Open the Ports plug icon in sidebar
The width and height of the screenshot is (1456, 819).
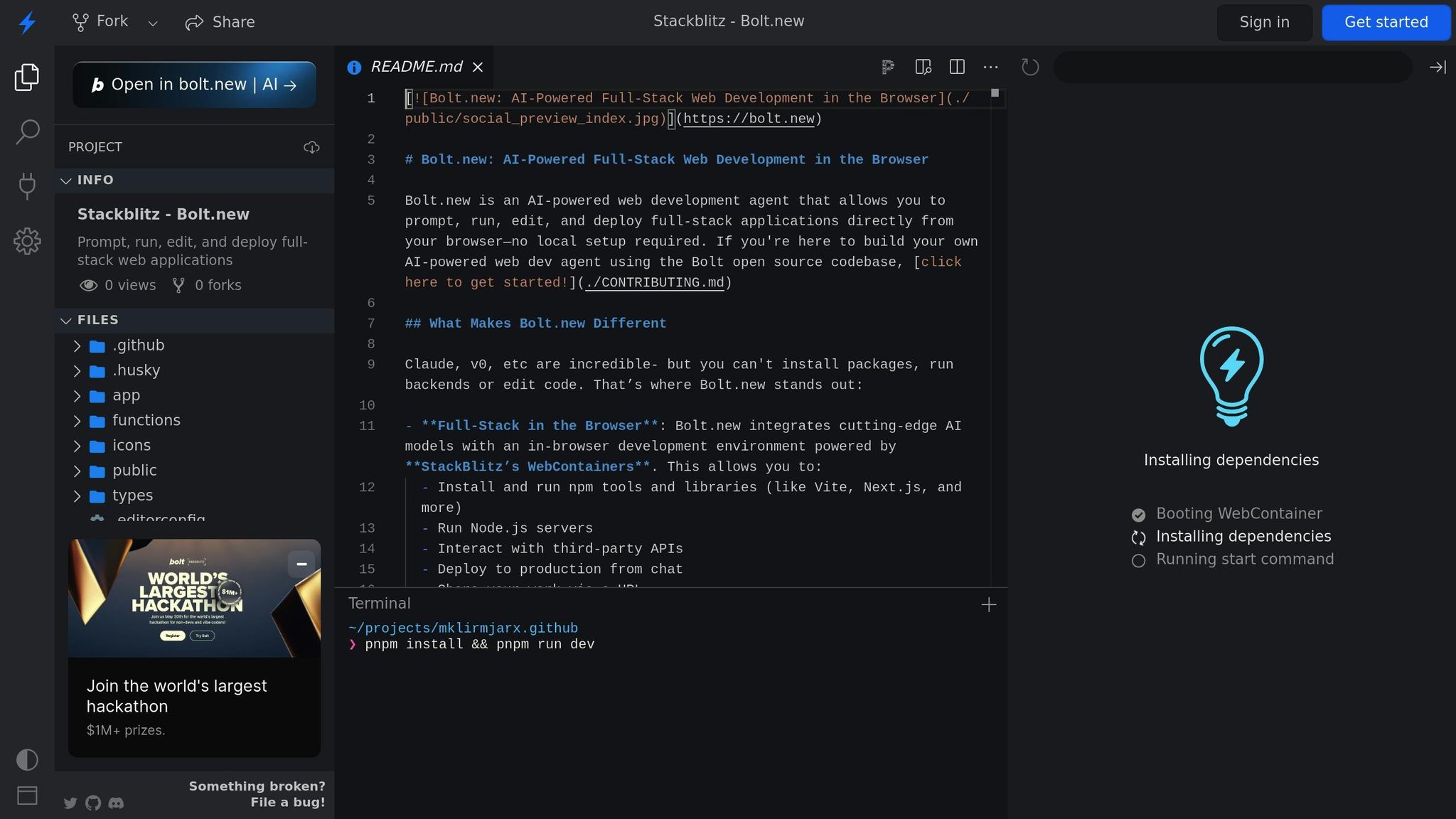[x=27, y=186]
